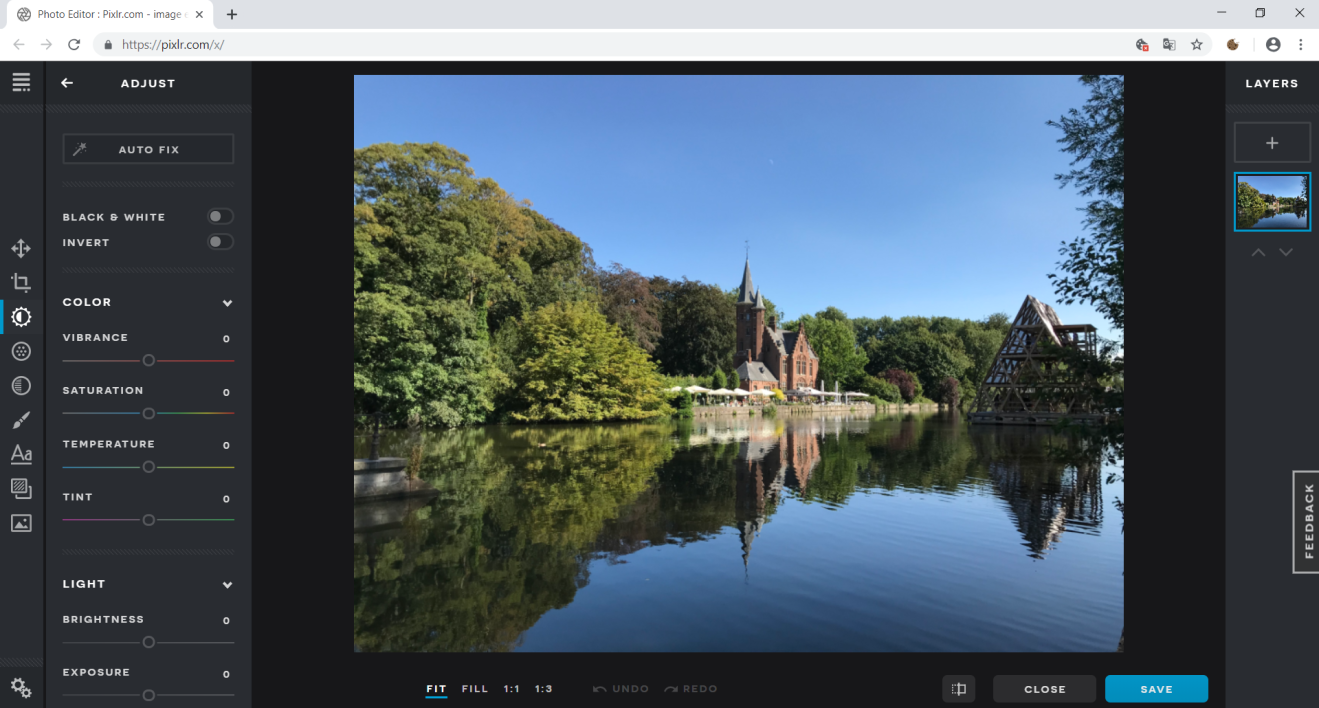The height and width of the screenshot is (708, 1319).
Task: Click the compare before/after icon
Action: click(x=959, y=689)
